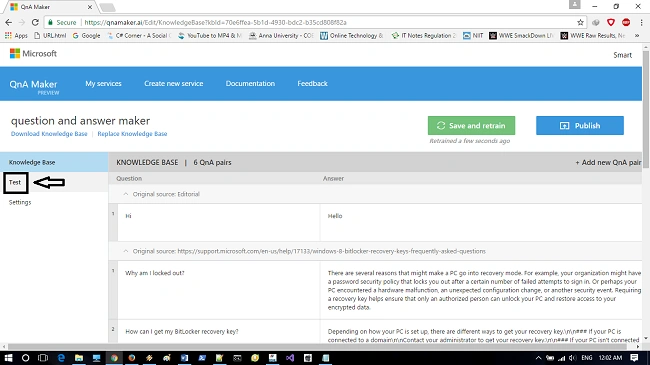Screen dimensions: 650x365
Task: Click the Secure padlock site info
Action: coord(62,22)
